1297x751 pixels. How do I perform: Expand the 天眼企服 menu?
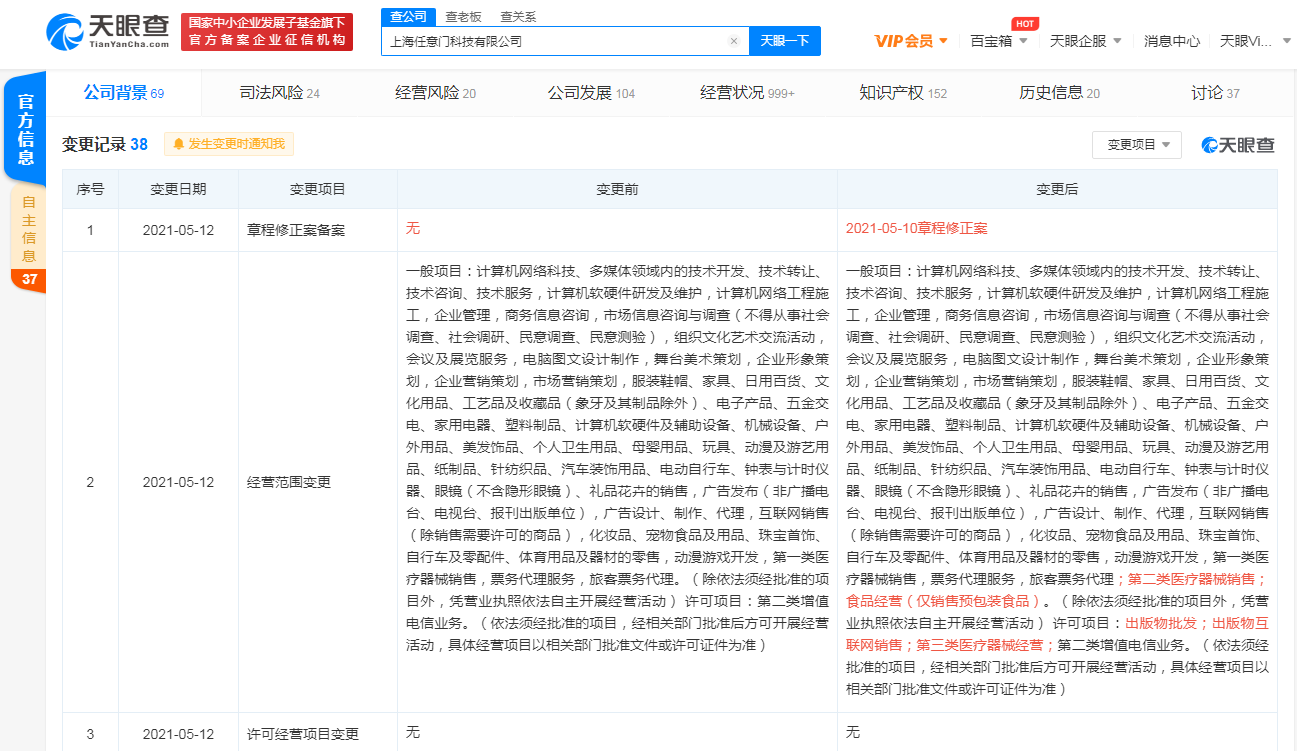[x=1085, y=41]
